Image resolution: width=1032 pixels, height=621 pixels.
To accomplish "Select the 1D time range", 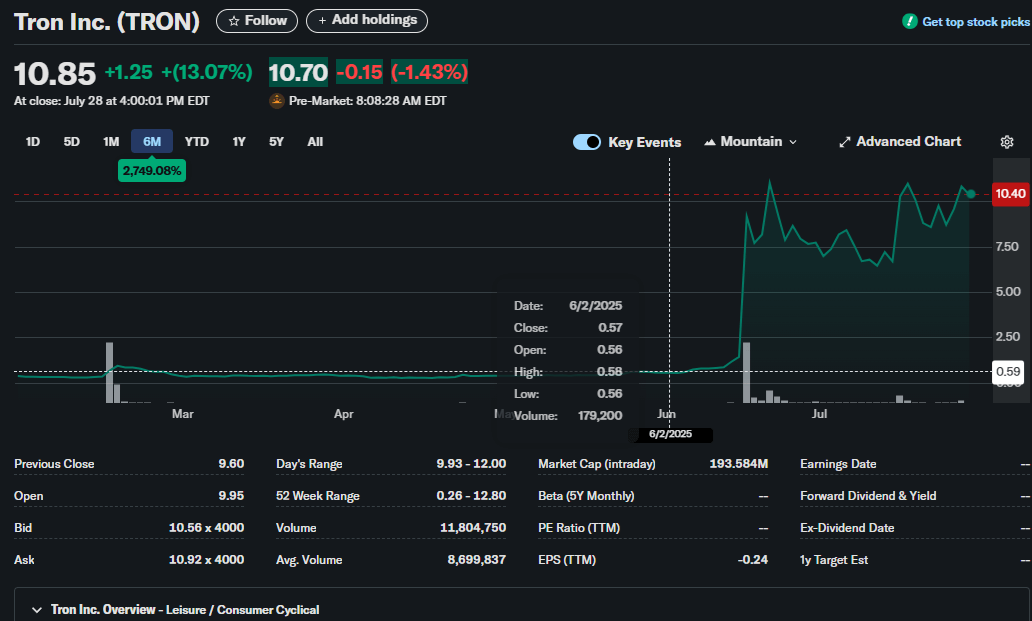I will [x=32, y=141].
